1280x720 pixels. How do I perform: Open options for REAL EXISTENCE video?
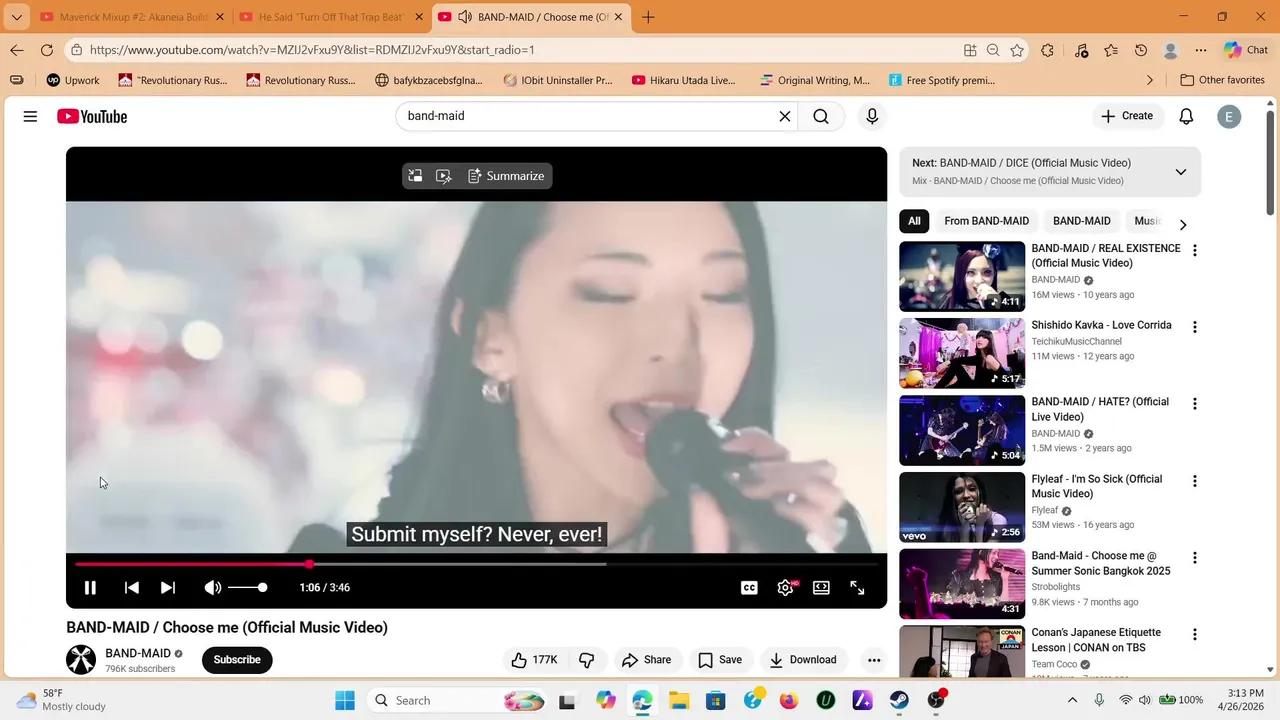[1194, 250]
